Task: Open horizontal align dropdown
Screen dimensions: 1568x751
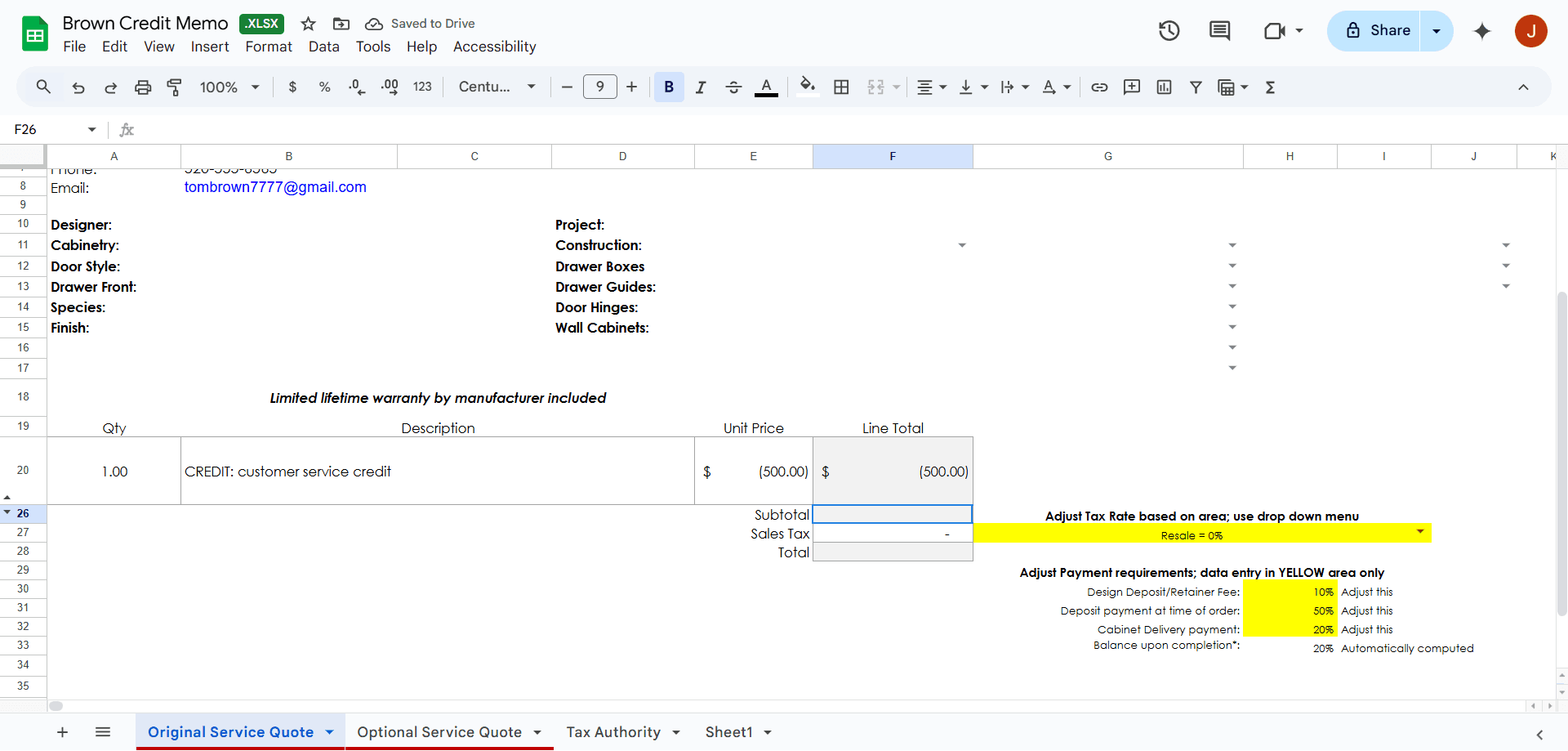Action: point(931,87)
